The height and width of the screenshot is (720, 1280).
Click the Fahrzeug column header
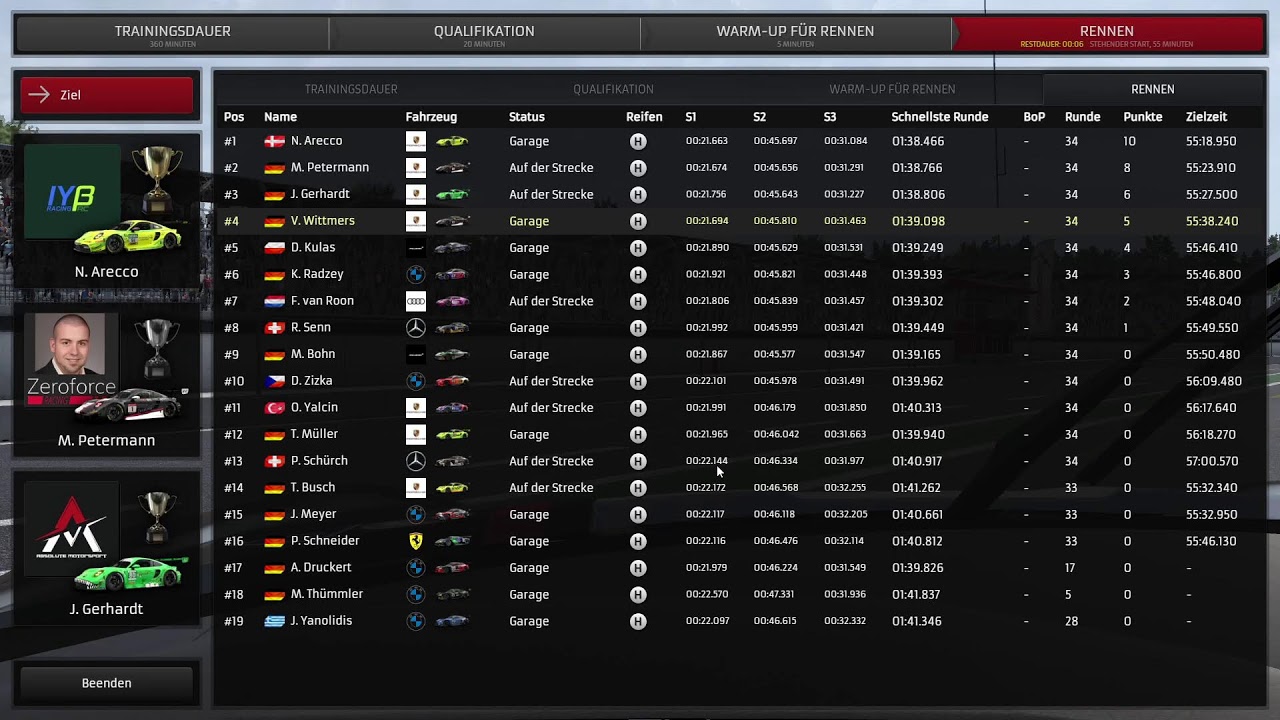pos(431,117)
